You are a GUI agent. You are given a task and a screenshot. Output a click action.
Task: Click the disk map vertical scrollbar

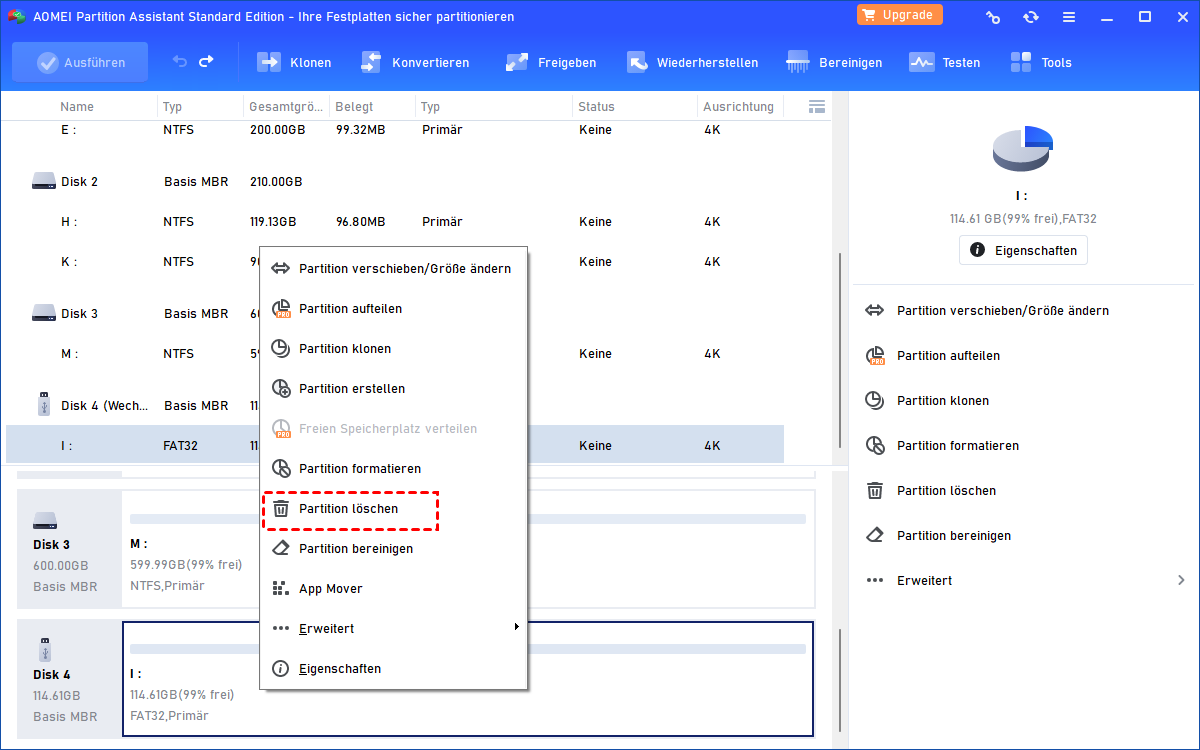pyautogui.click(x=839, y=680)
